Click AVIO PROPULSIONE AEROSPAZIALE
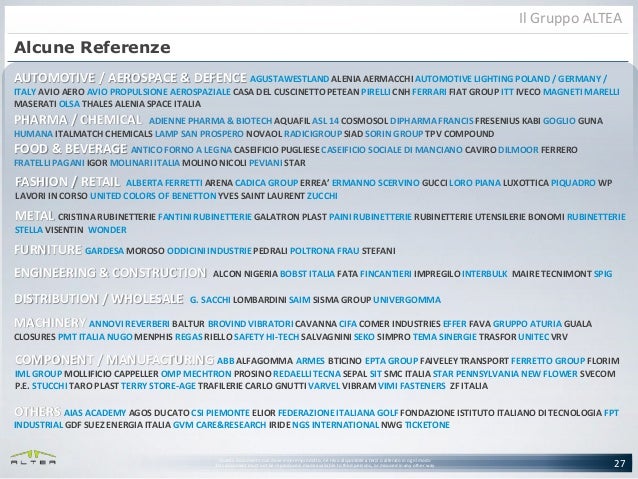638x479 pixels. pyautogui.click(x=159, y=92)
